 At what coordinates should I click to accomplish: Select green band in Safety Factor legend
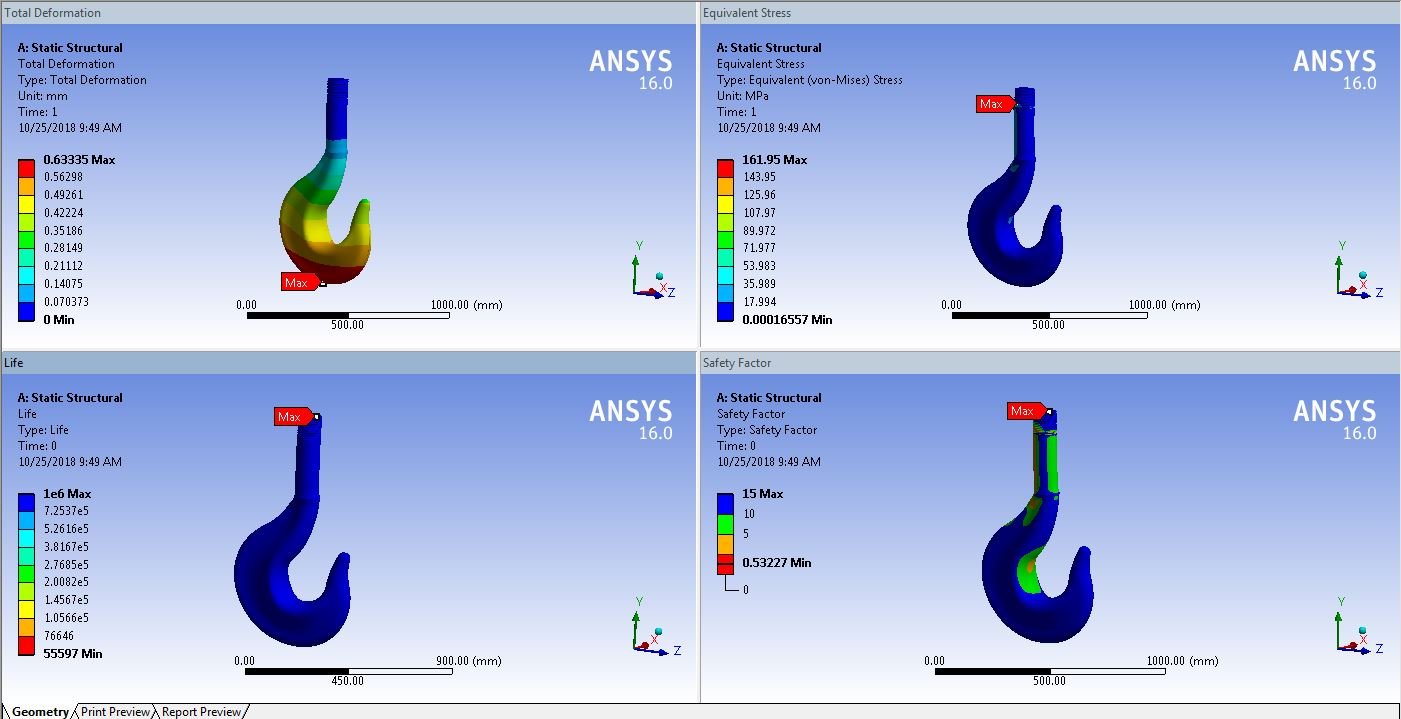click(x=726, y=523)
